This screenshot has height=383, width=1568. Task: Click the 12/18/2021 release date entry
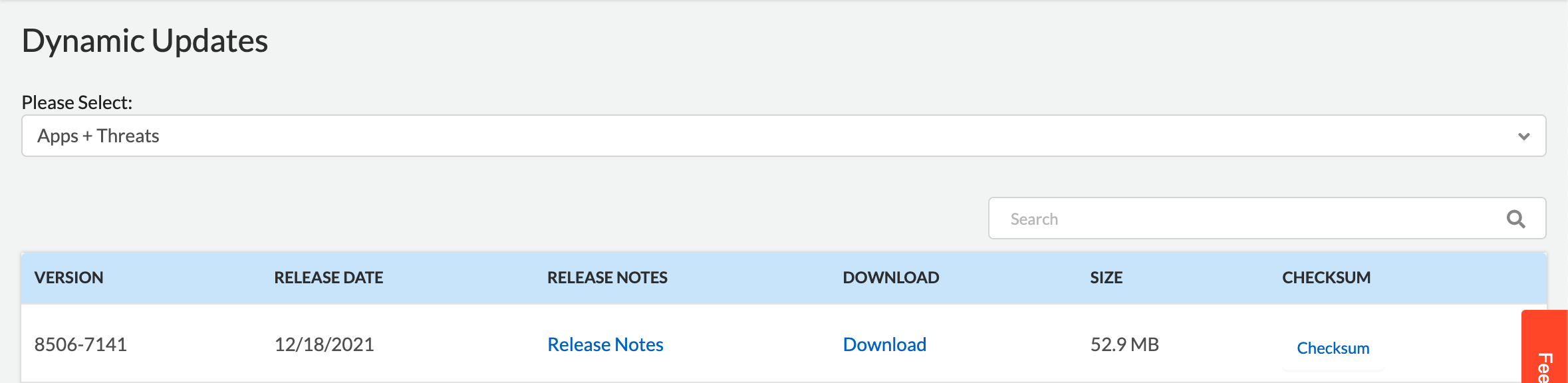325,344
